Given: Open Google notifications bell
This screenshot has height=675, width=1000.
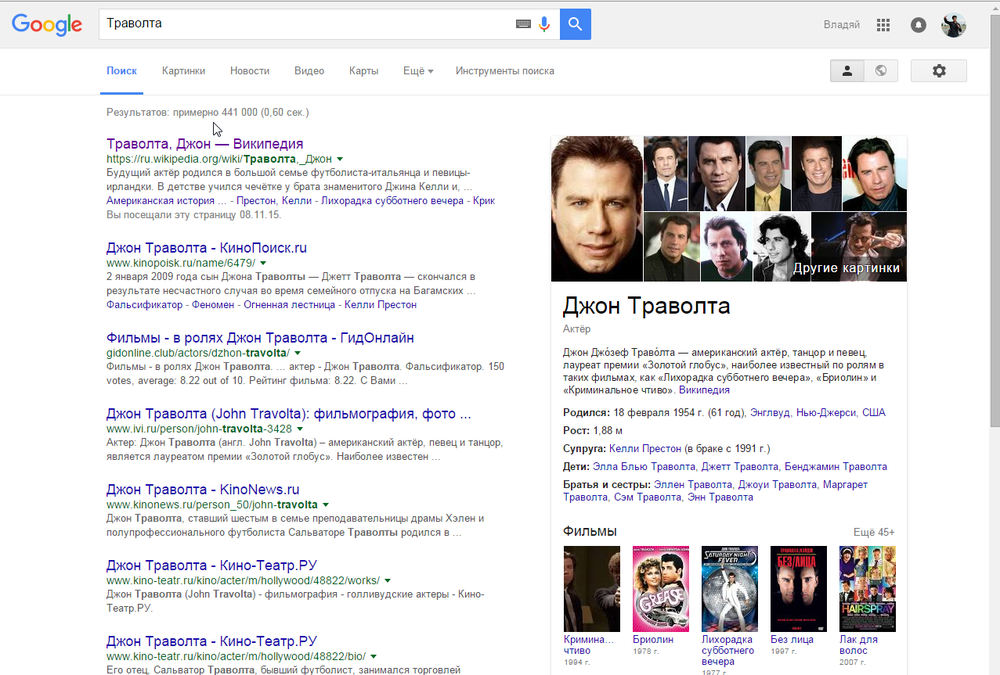Looking at the screenshot, I should tap(918, 25).
